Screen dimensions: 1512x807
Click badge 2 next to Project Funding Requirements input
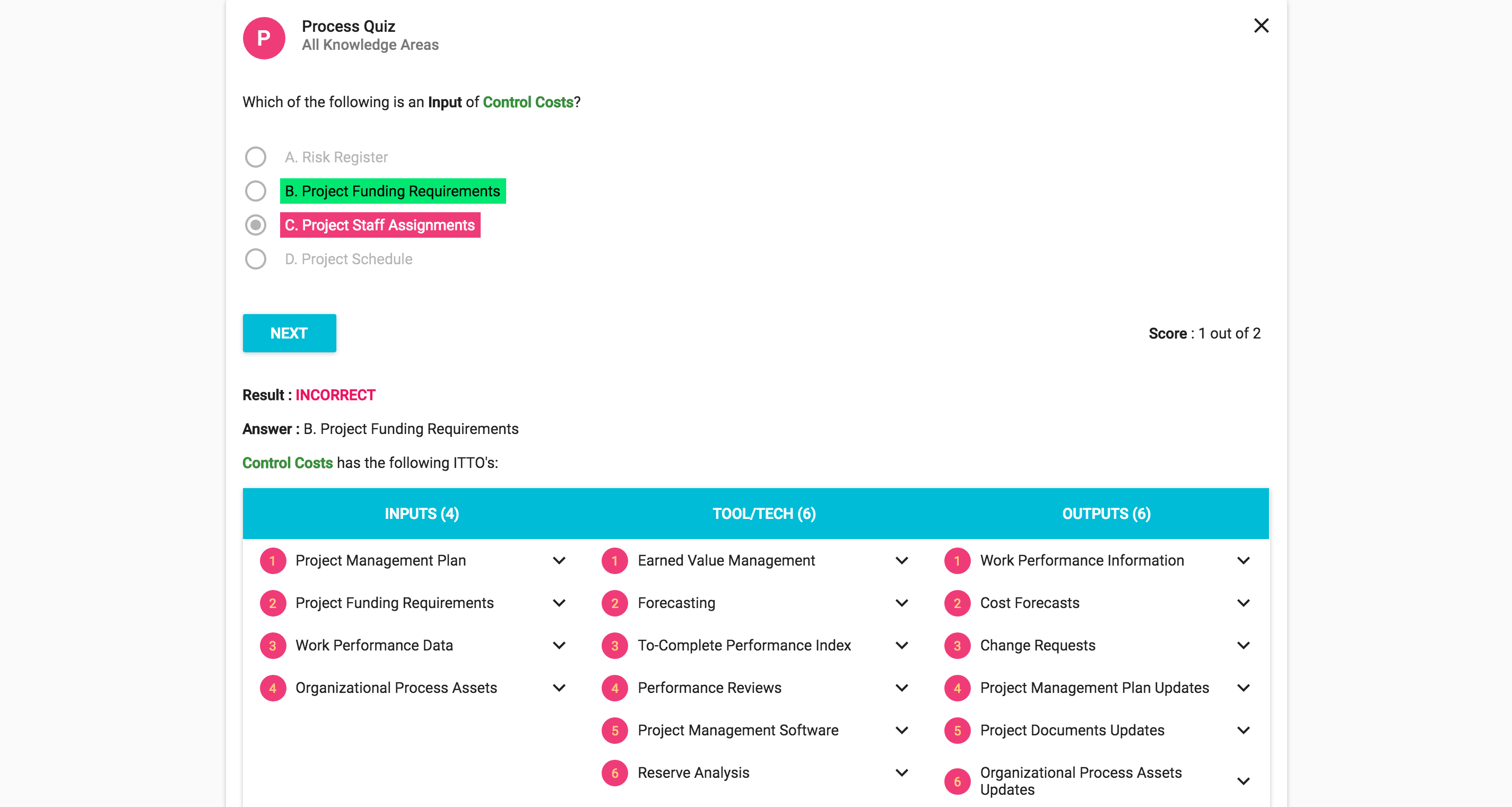point(272,603)
